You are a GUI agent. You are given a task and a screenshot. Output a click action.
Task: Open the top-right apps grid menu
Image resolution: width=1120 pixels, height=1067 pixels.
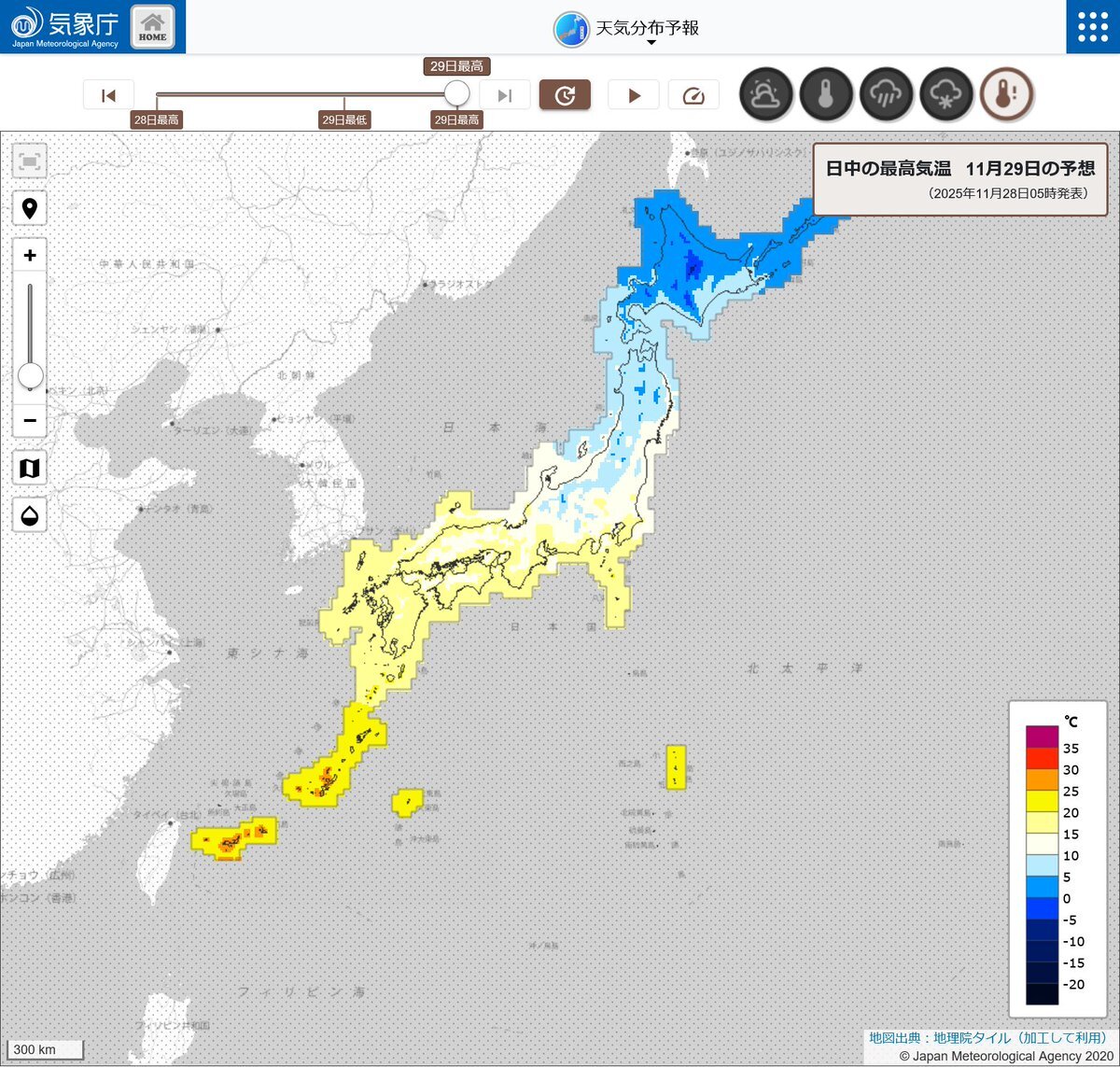1092,27
